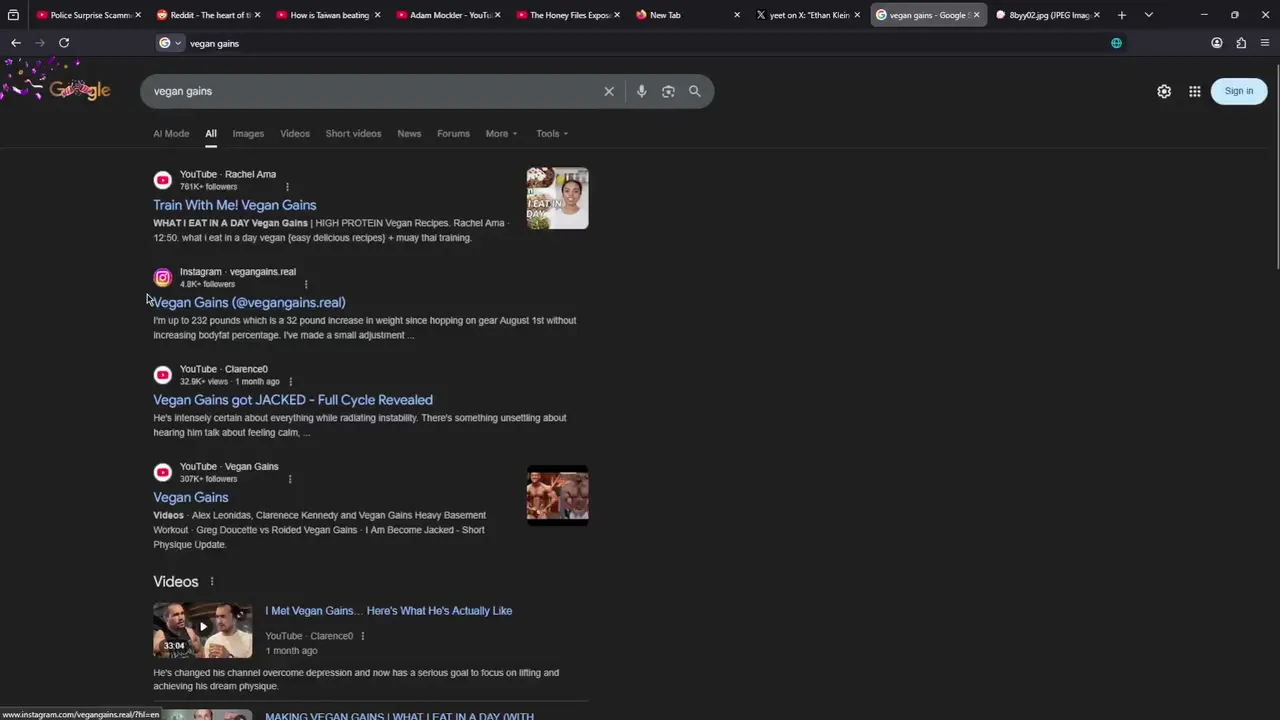This screenshot has width=1280, height=720.
Task: Open the News results tab
Action: coord(409,133)
